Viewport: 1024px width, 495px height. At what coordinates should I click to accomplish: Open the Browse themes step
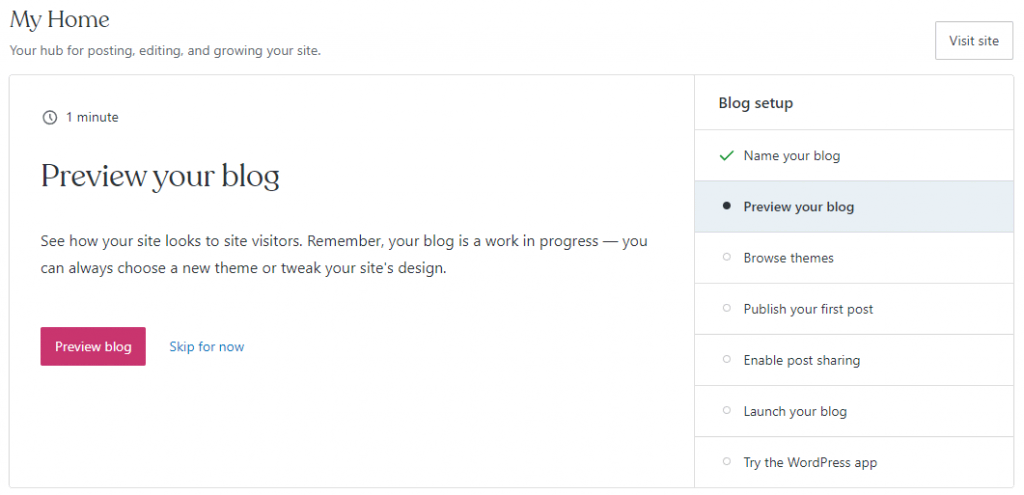pos(789,258)
